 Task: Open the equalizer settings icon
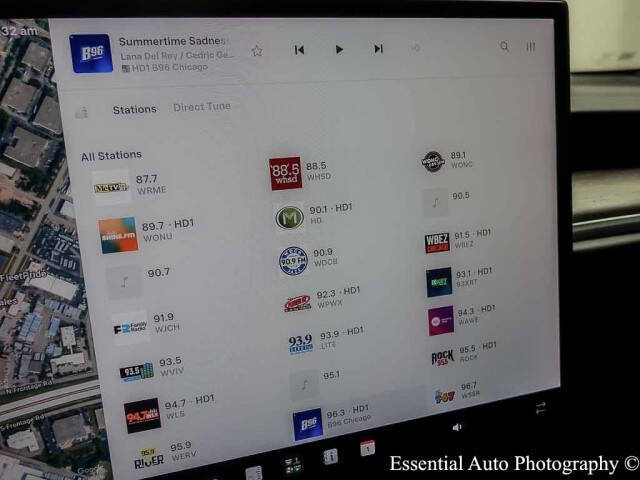530,47
